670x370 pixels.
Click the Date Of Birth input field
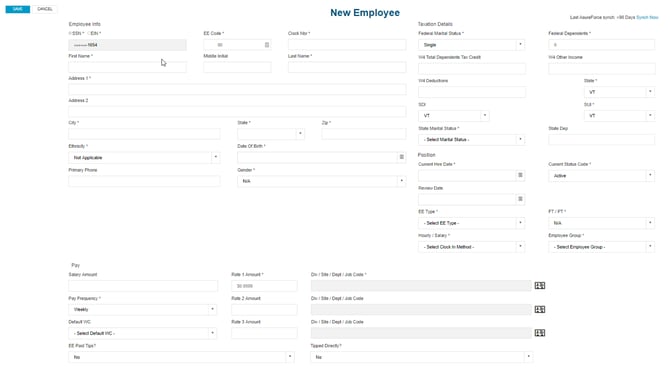pos(317,158)
